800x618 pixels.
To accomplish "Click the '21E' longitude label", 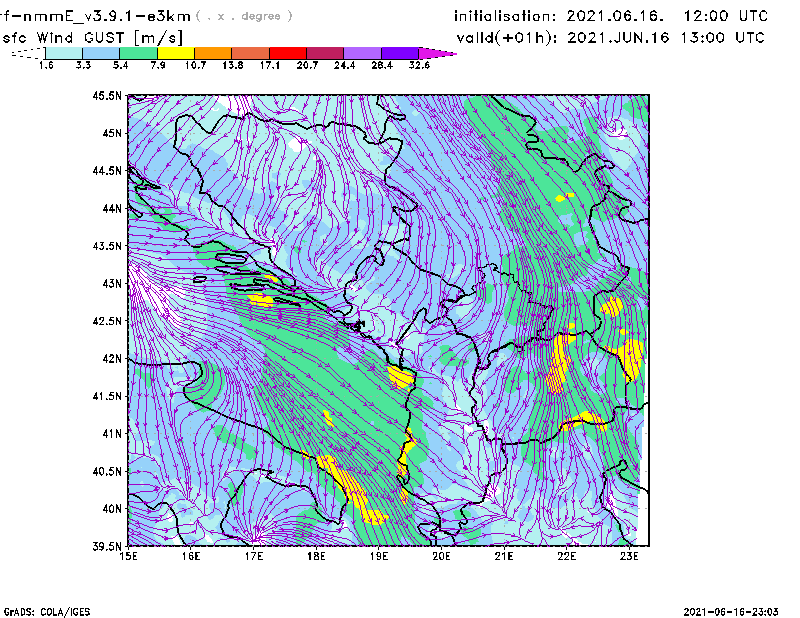I will (x=504, y=556).
